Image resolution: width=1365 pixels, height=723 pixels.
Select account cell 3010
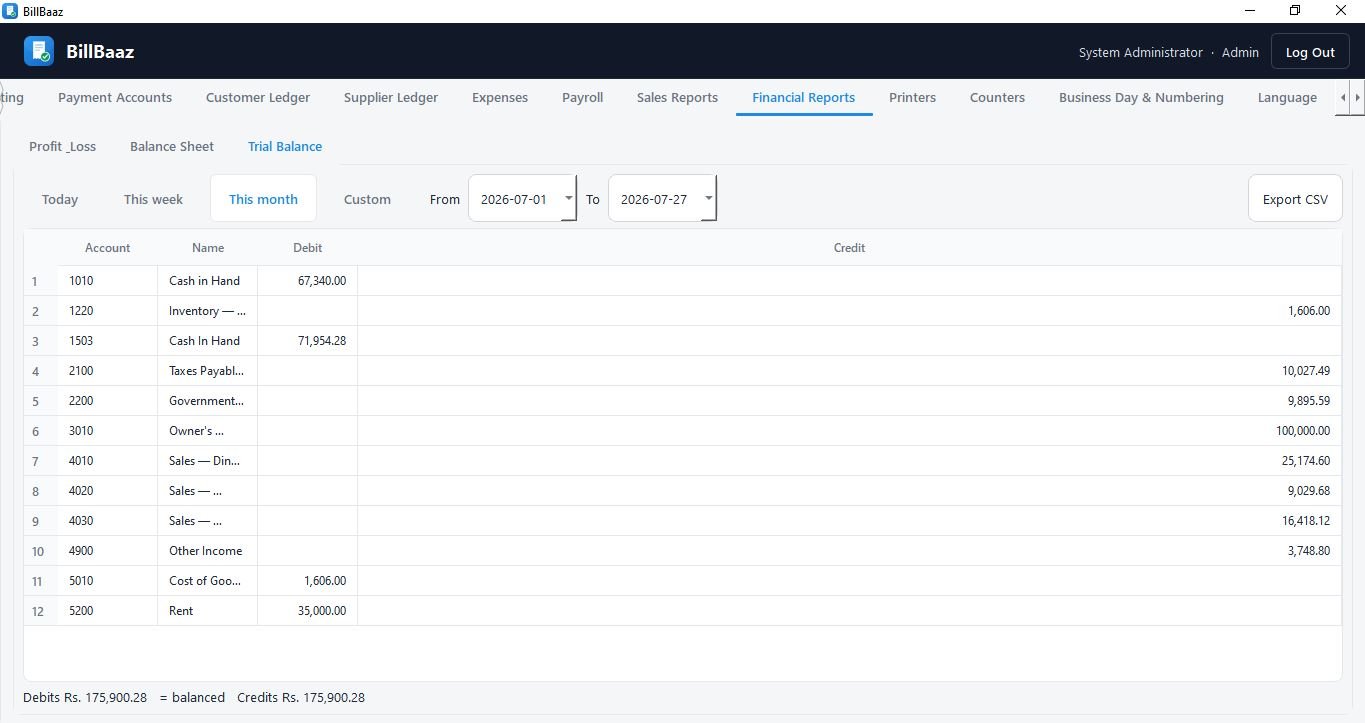pyautogui.click(x=107, y=431)
